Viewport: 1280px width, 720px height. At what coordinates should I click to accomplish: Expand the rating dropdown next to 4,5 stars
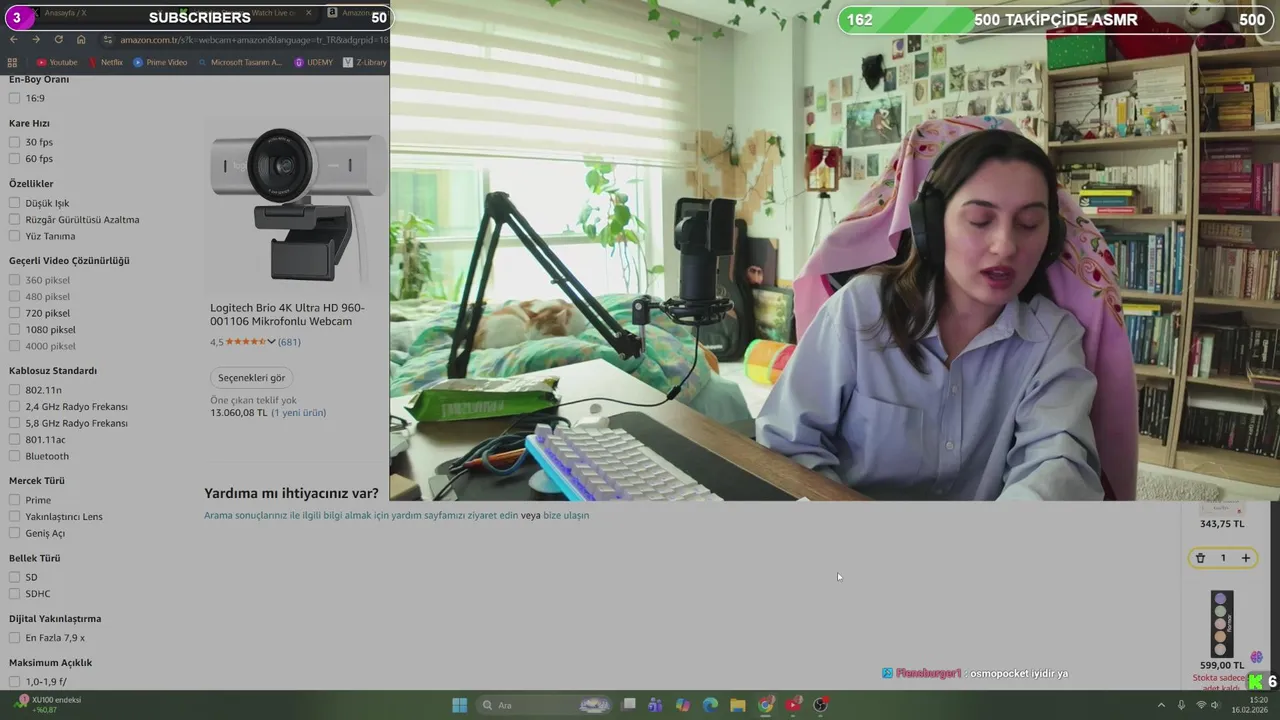coord(271,342)
